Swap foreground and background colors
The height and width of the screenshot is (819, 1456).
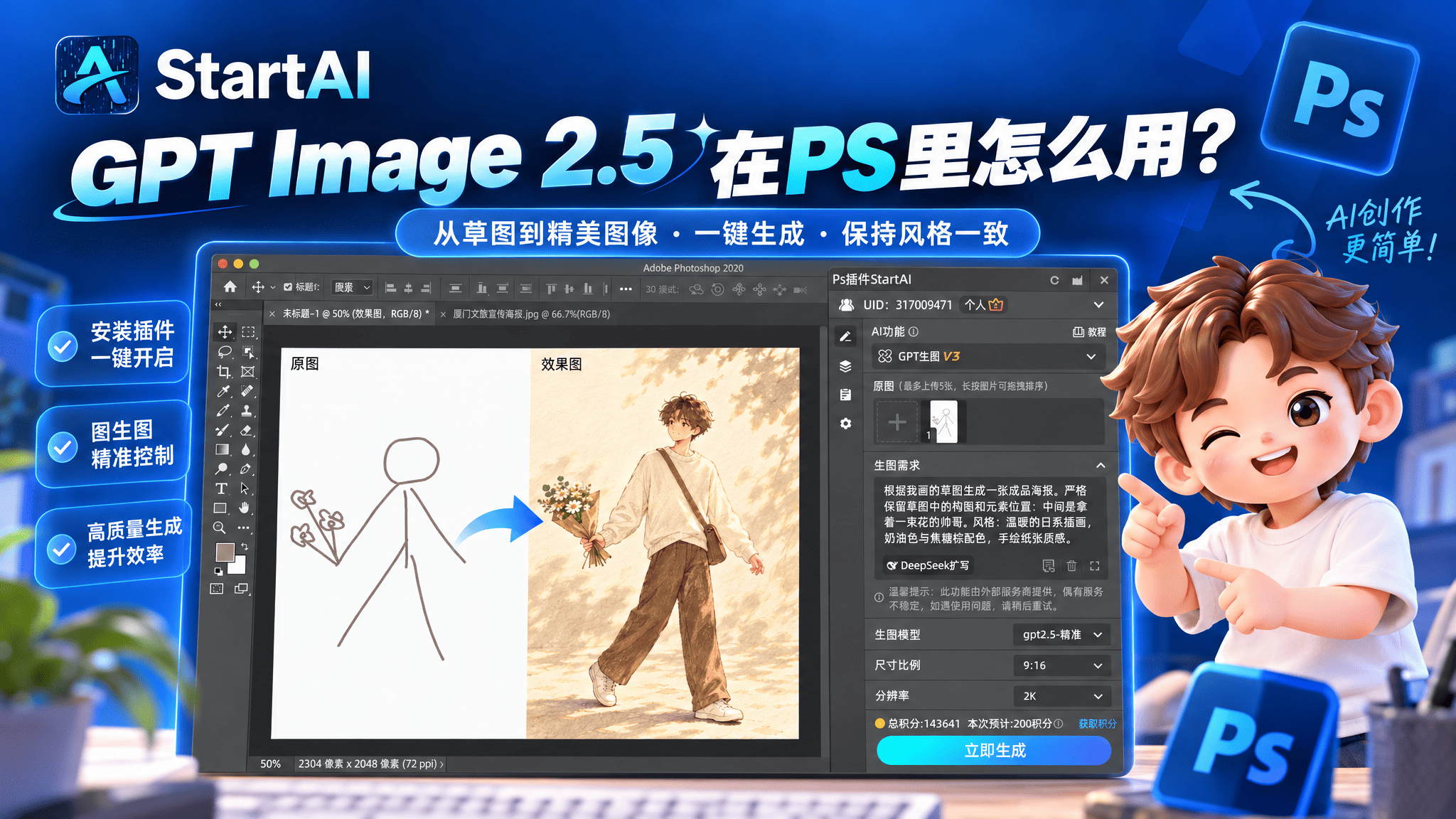245,546
